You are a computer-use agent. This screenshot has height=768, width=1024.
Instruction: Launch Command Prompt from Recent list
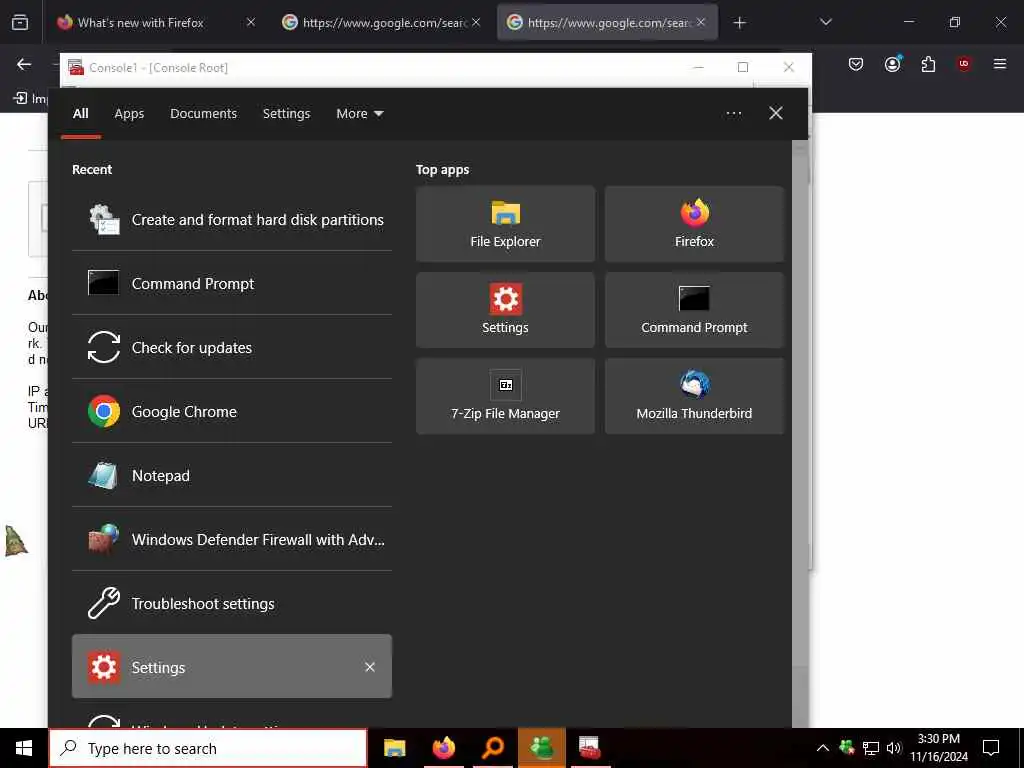coord(232,284)
